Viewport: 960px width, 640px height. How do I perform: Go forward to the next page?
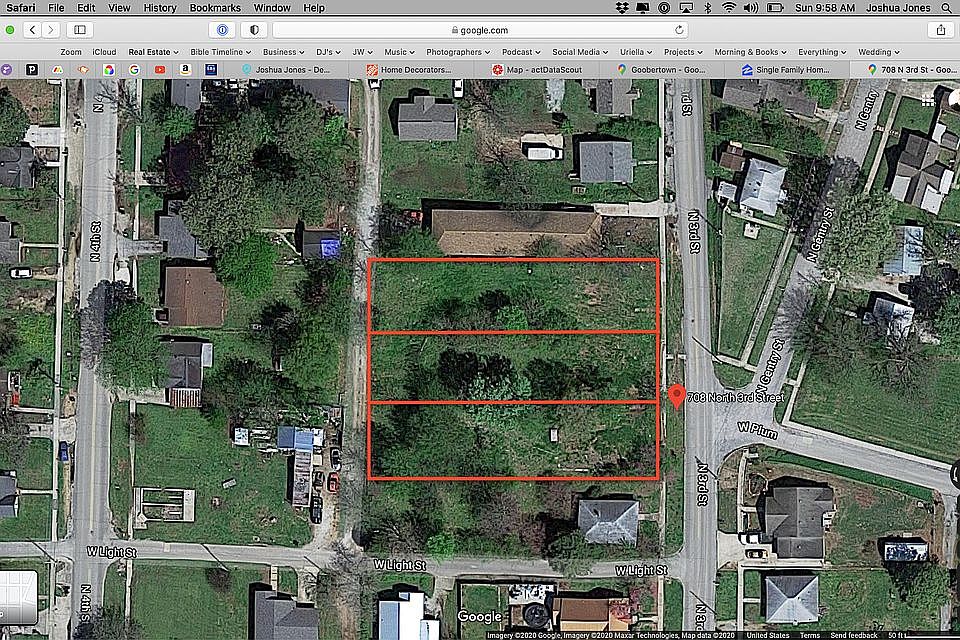point(51,29)
